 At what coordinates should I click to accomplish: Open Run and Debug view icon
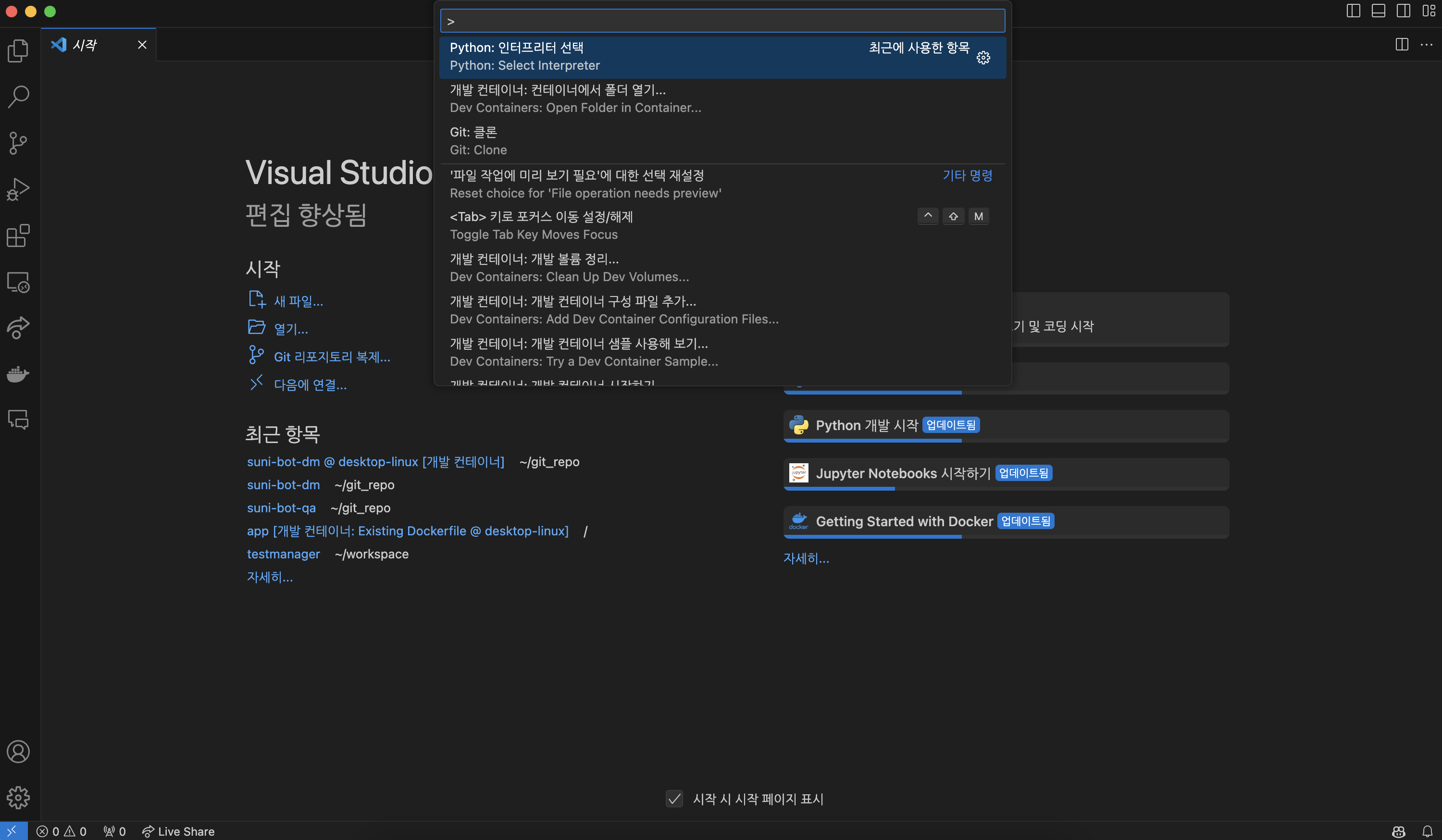click(x=18, y=189)
